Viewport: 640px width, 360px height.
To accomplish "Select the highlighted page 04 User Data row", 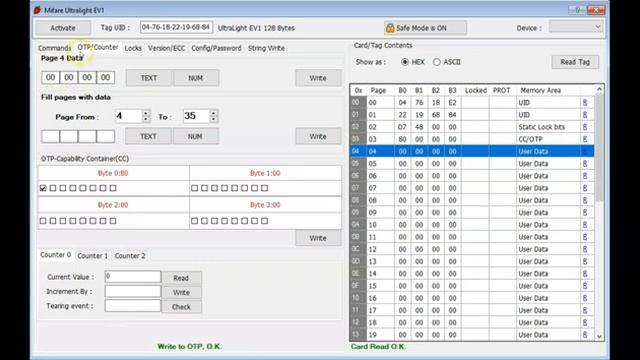I will coord(472,151).
